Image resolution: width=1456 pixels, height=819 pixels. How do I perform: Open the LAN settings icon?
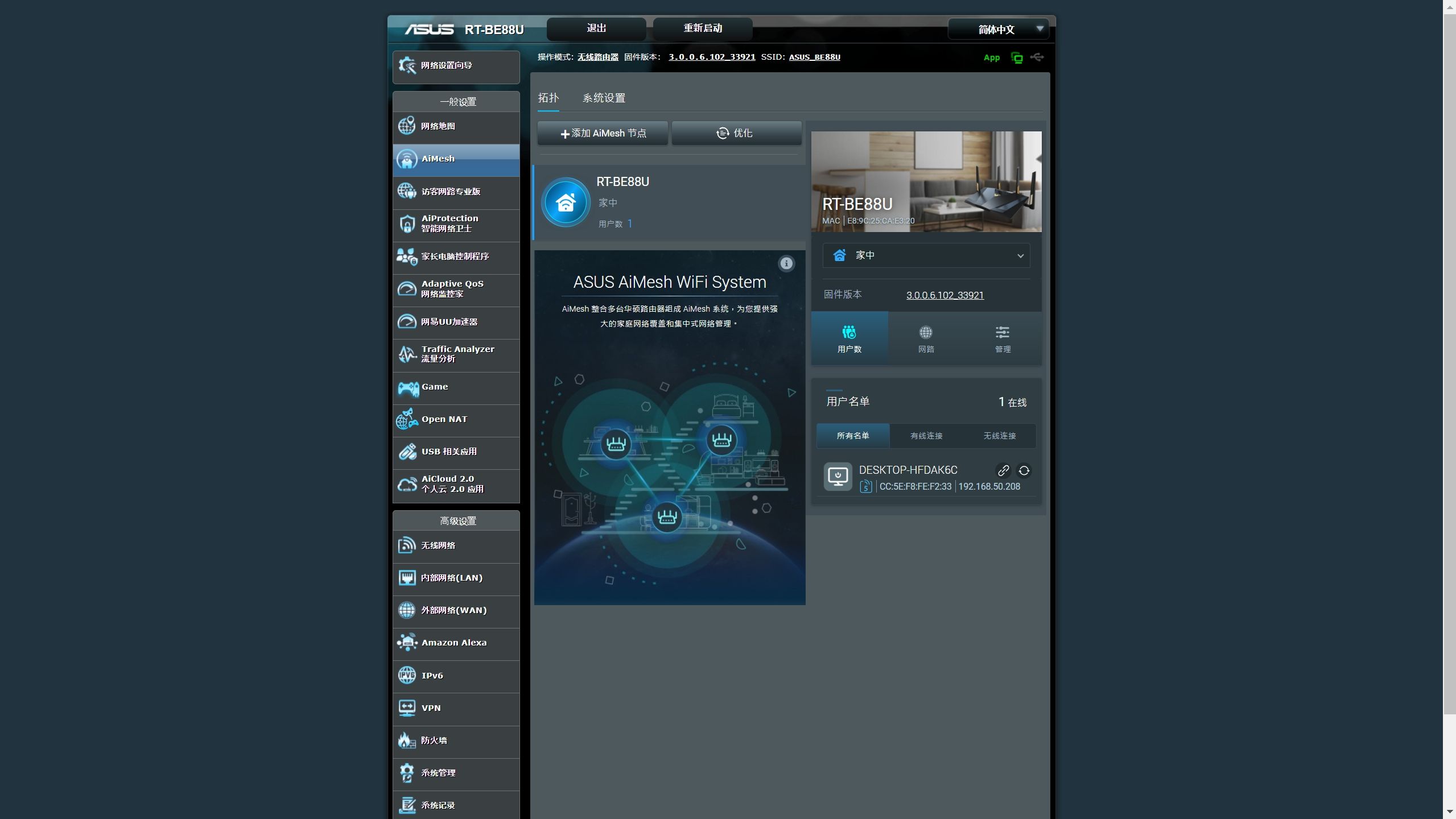point(407,578)
